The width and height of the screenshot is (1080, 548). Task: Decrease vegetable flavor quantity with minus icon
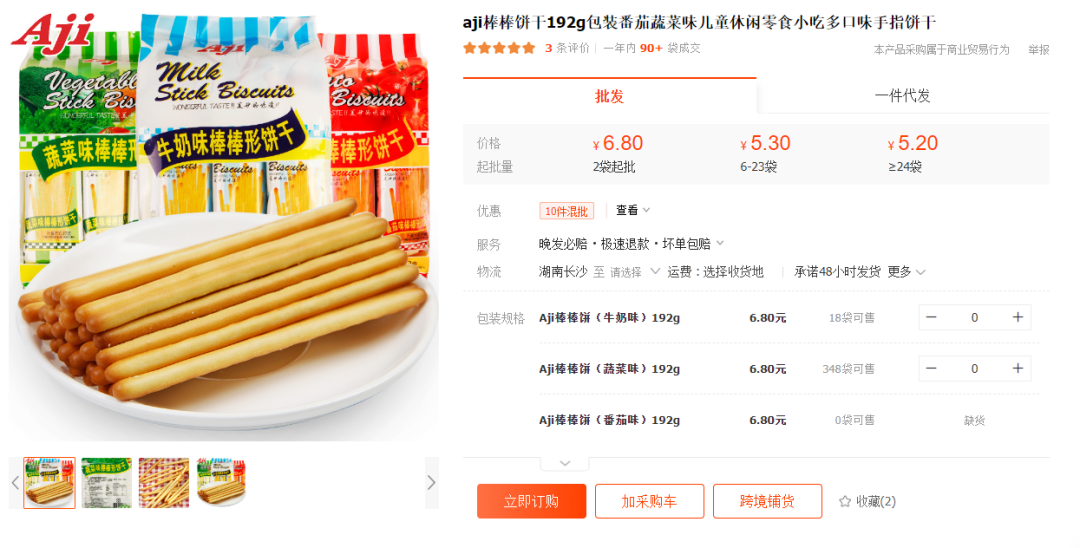pos(931,368)
